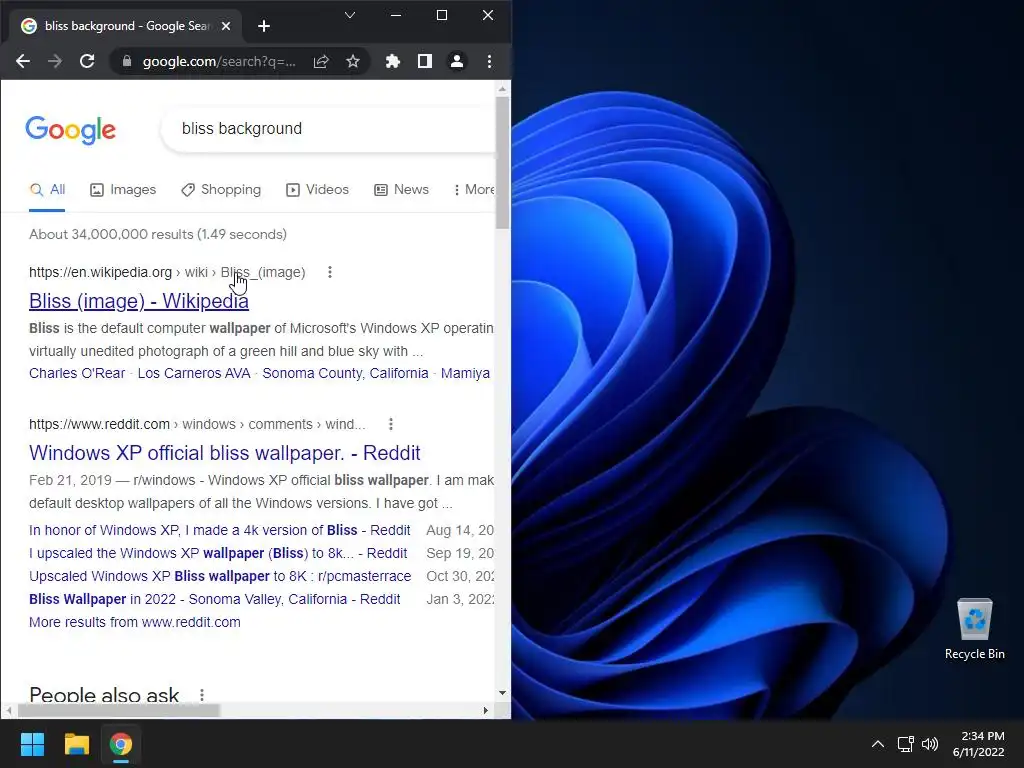Click the Google logo
The width and height of the screenshot is (1024, 768).
click(71, 130)
